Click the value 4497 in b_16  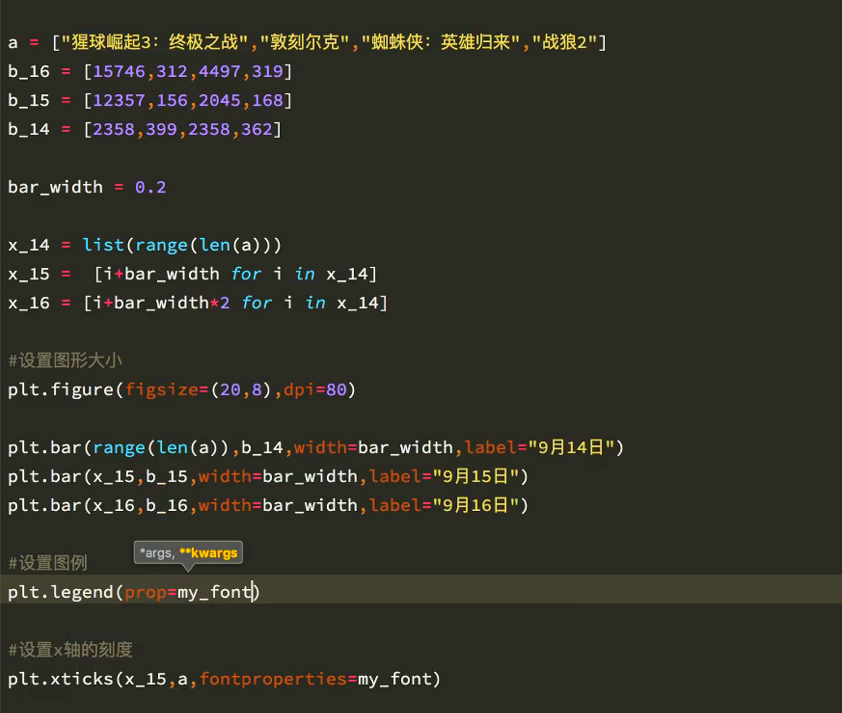coord(219,71)
